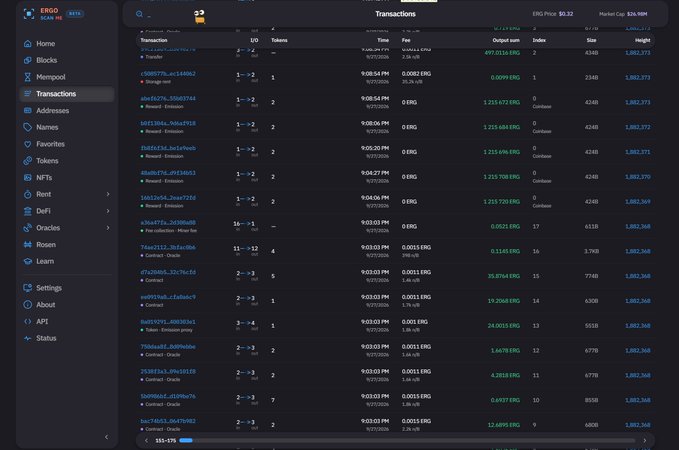
Task: Open transaction c508577b..ec144062
Action: click(168, 74)
